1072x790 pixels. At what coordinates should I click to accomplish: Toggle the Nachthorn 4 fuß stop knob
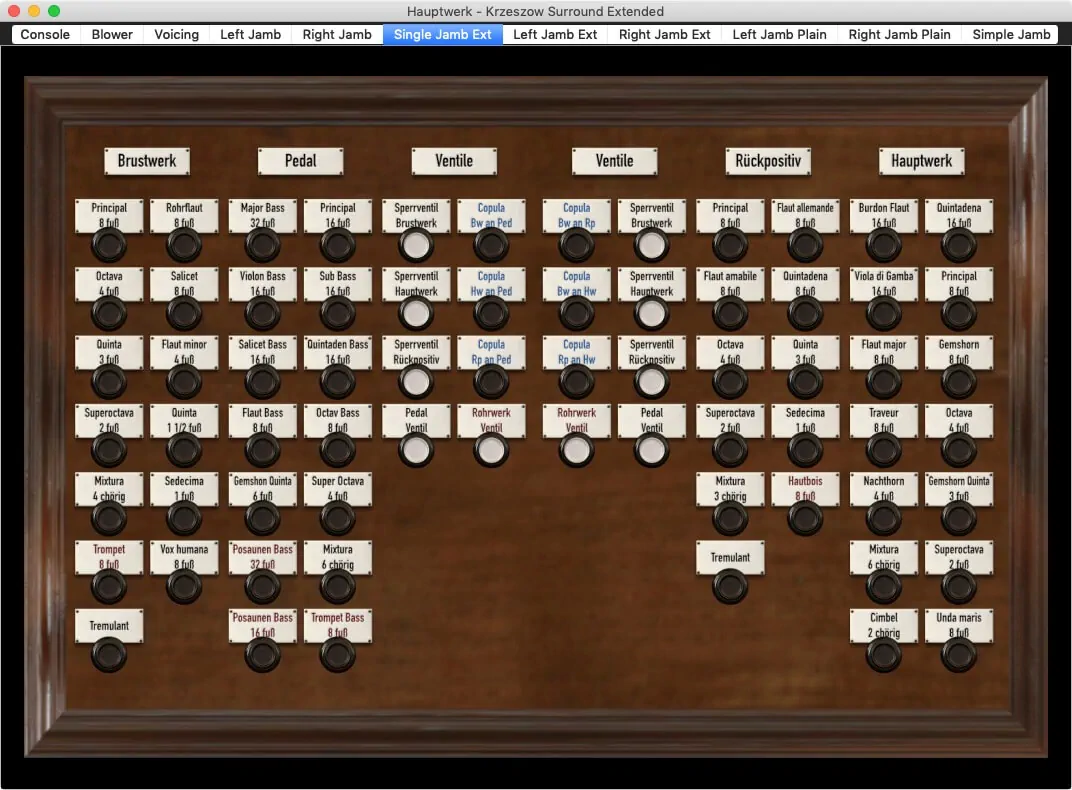884,518
